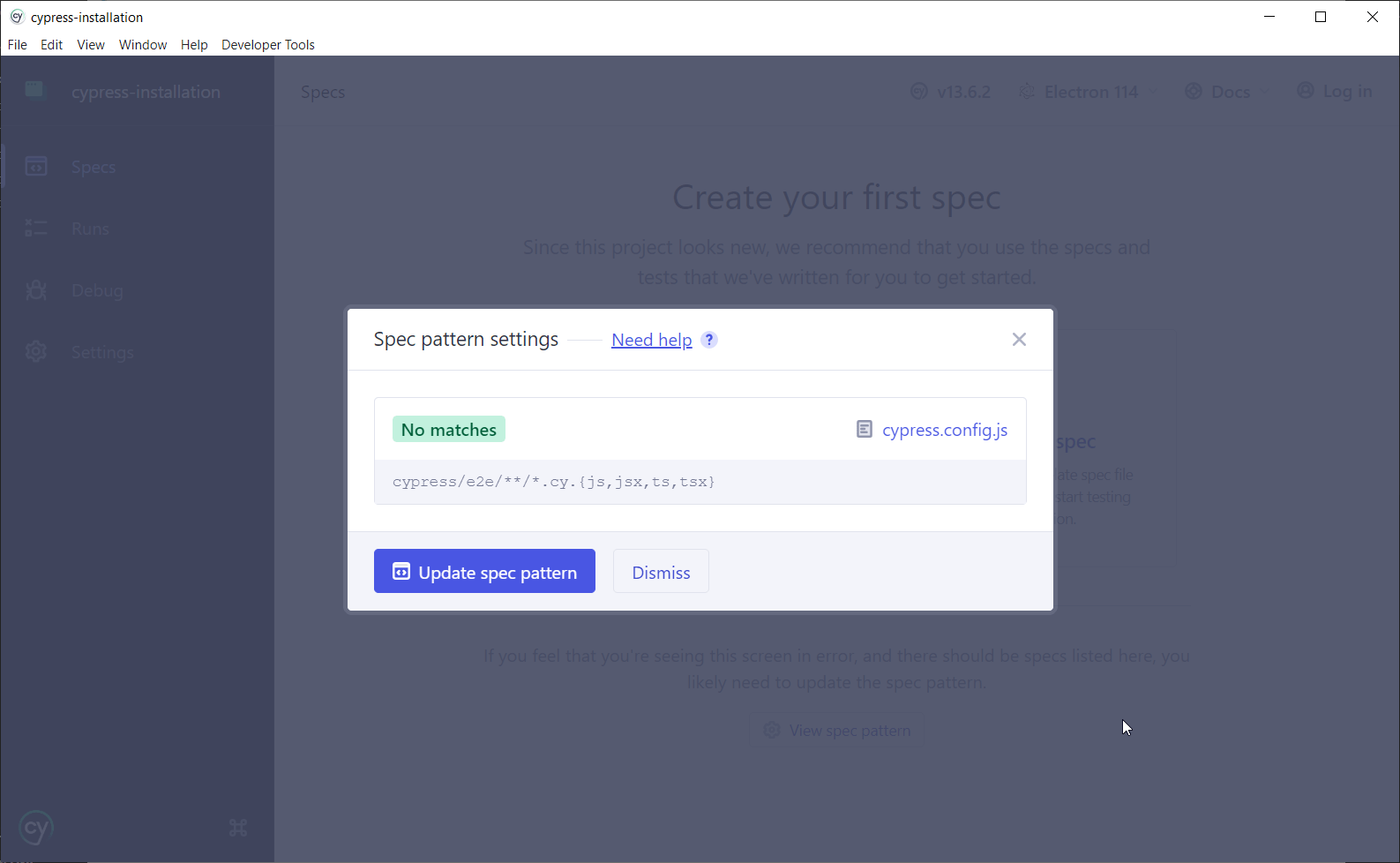The height and width of the screenshot is (863, 1400).
Task: Open the cypress.config.js file link
Action: [x=944, y=430]
